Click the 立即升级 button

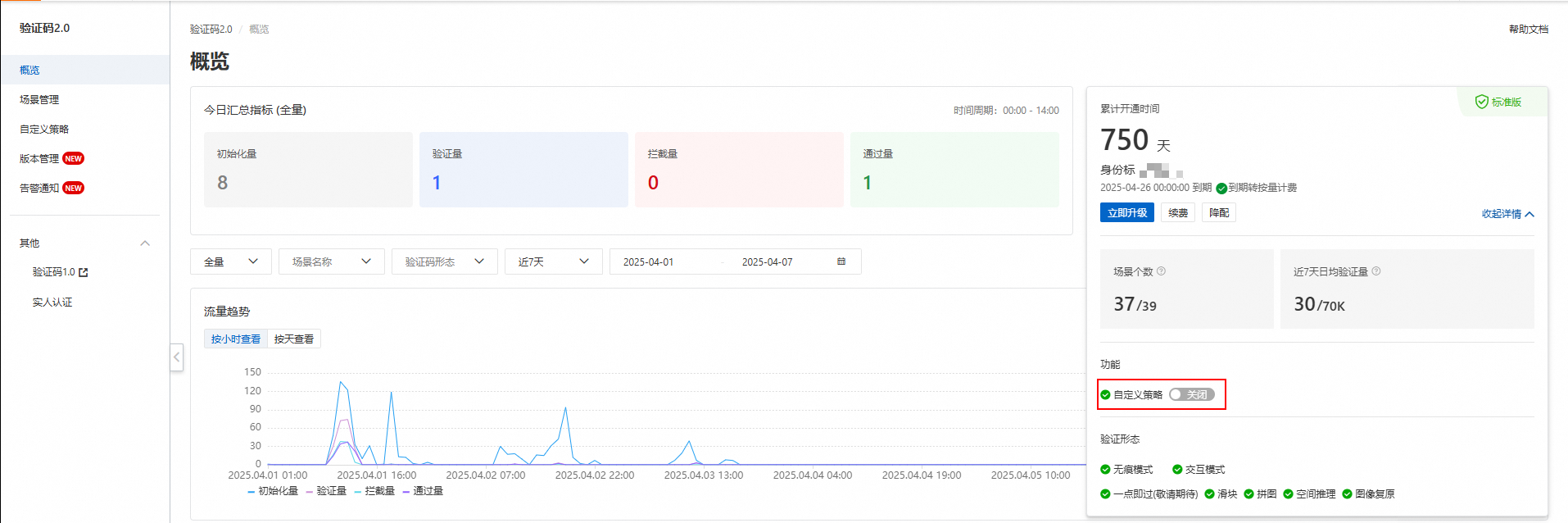pyautogui.click(x=1127, y=213)
